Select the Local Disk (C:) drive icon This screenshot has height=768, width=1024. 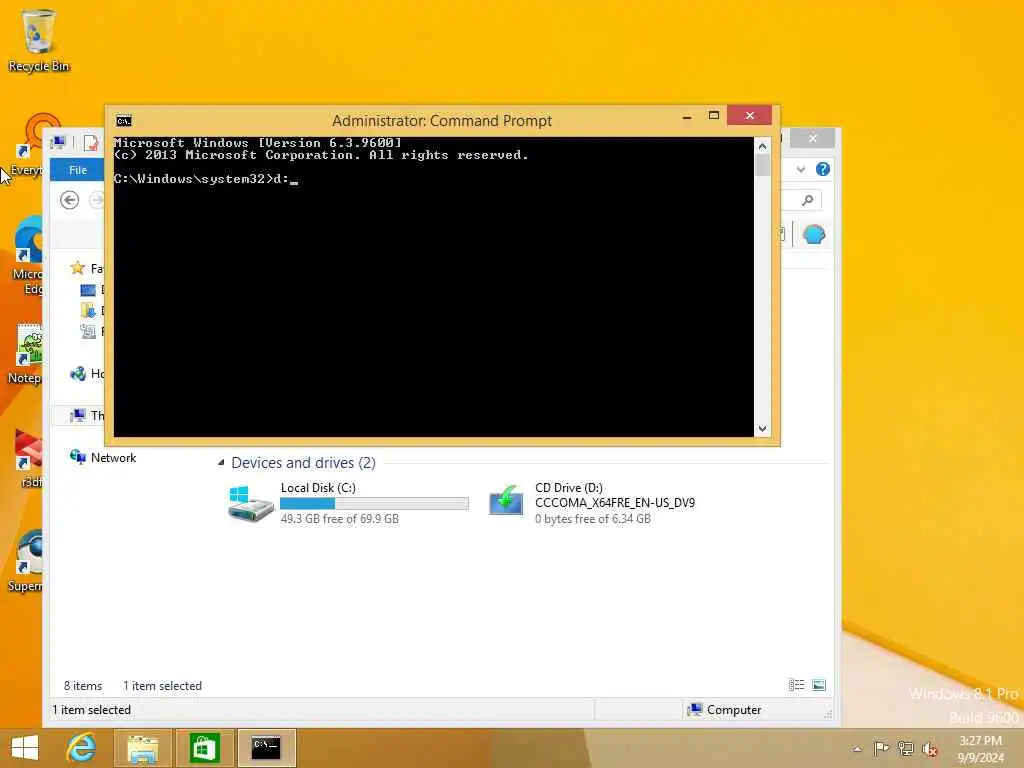coord(251,504)
